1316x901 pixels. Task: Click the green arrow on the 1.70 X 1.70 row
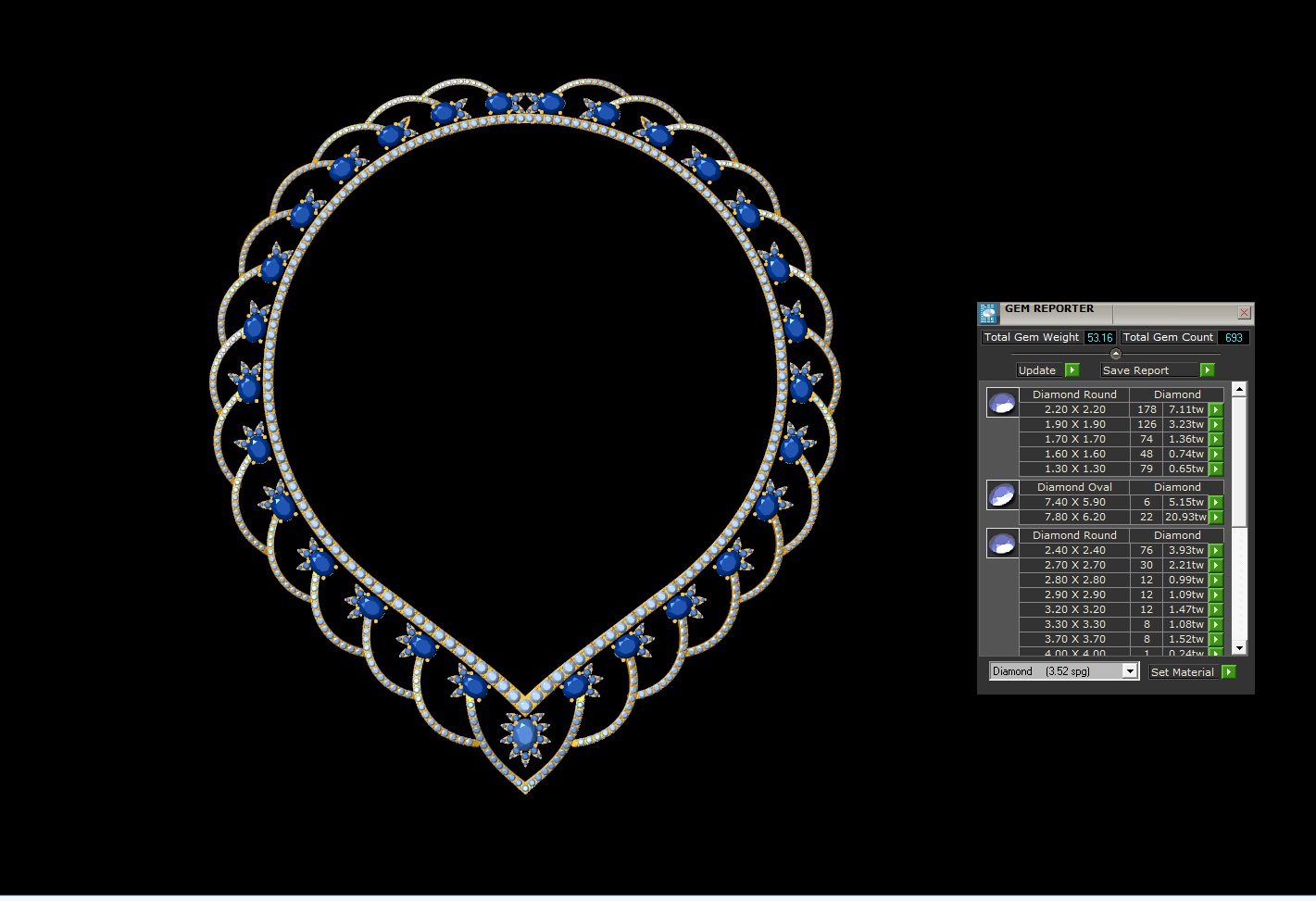click(1216, 439)
